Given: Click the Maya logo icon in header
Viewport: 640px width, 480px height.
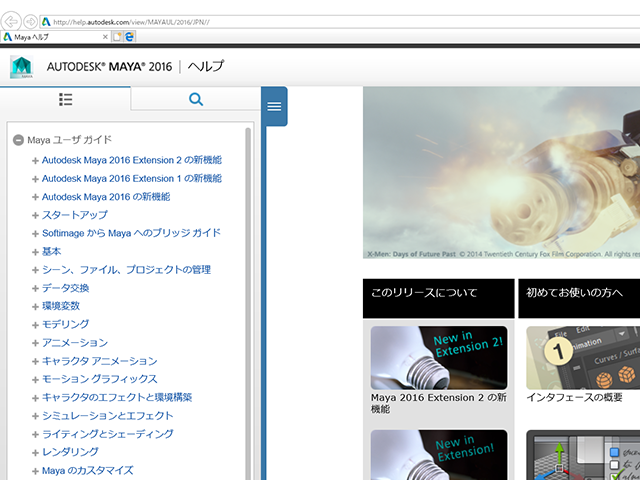Looking at the screenshot, I should [22, 67].
